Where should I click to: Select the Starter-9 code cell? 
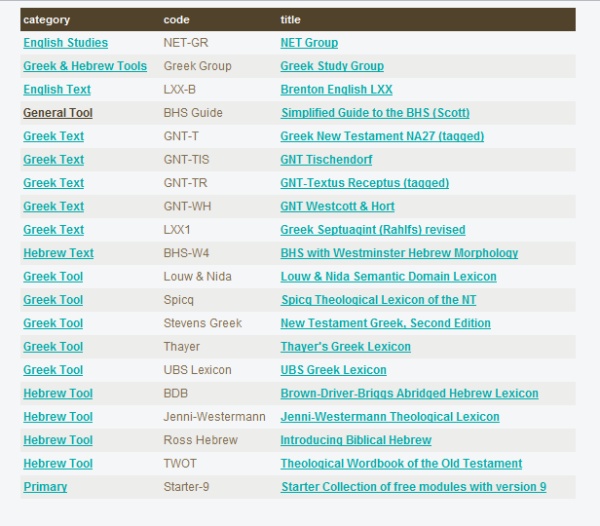[x=186, y=487]
